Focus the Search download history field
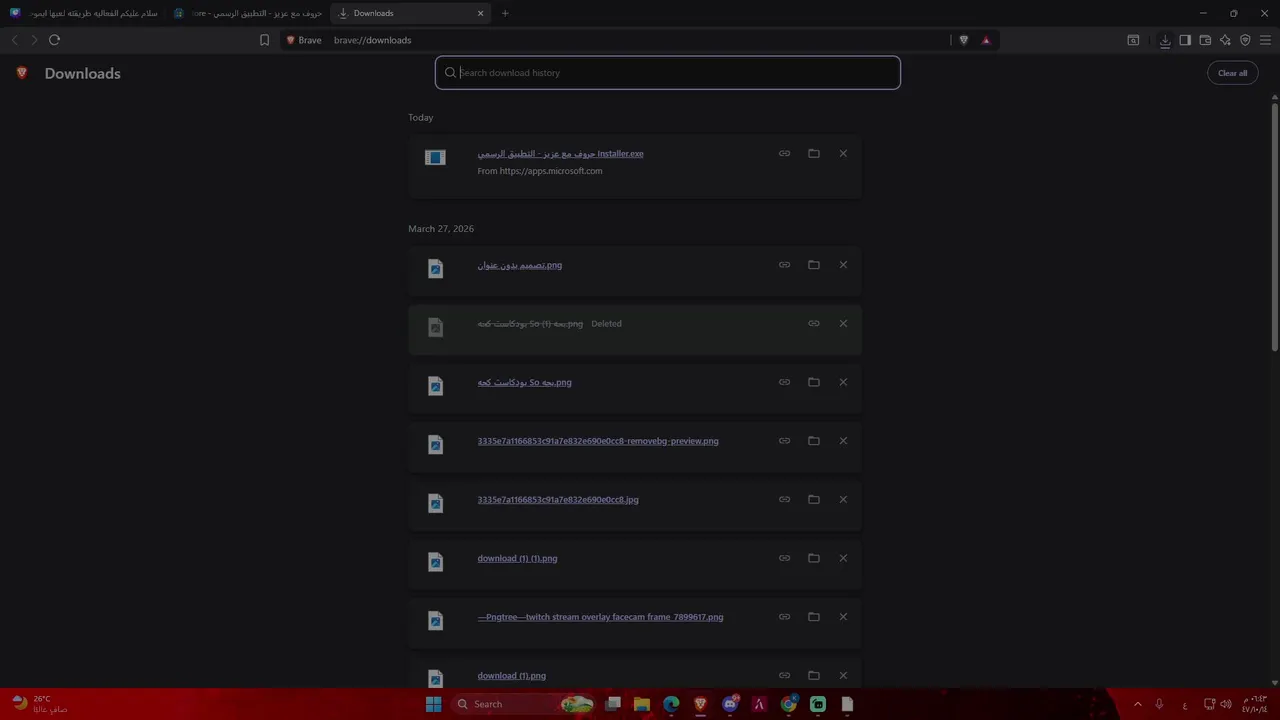 tap(667, 73)
